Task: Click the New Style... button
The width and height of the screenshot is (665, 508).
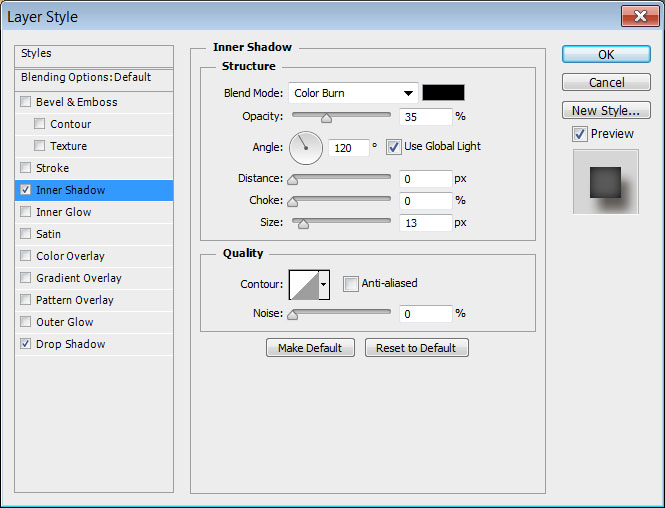Action: pos(606,110)
